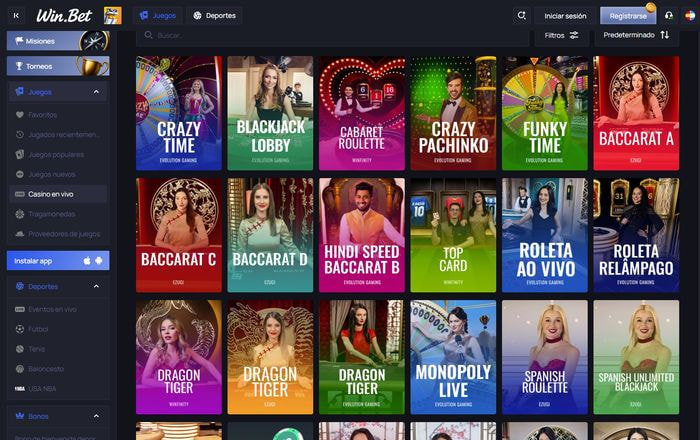Open Jugados recientemente in sidebar
This screenshot has height=440, width=700.
(x=58, y=134)
